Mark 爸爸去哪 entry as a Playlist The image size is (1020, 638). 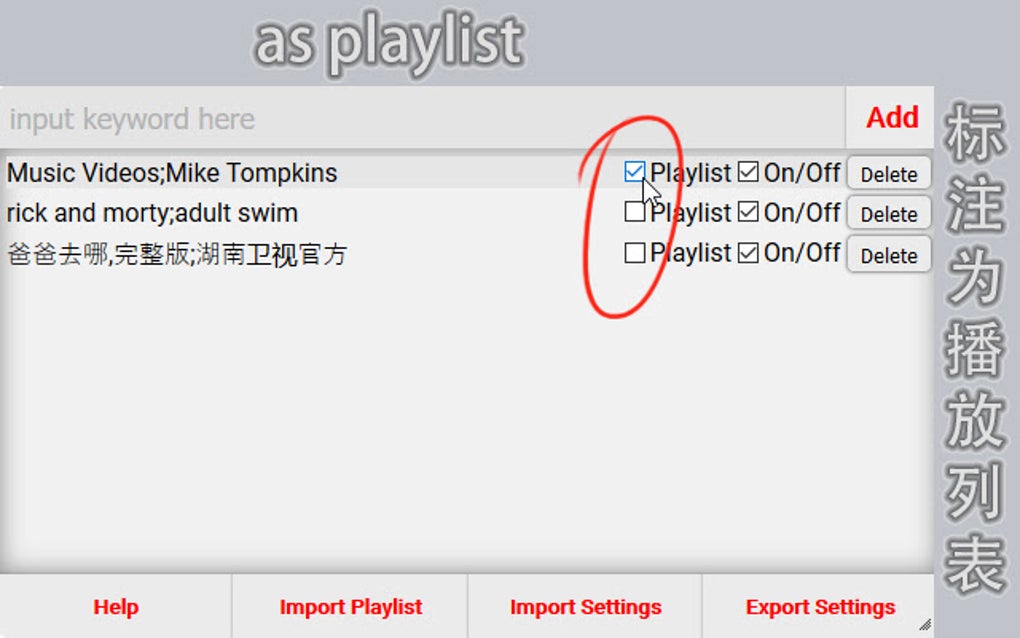(634, 254)
